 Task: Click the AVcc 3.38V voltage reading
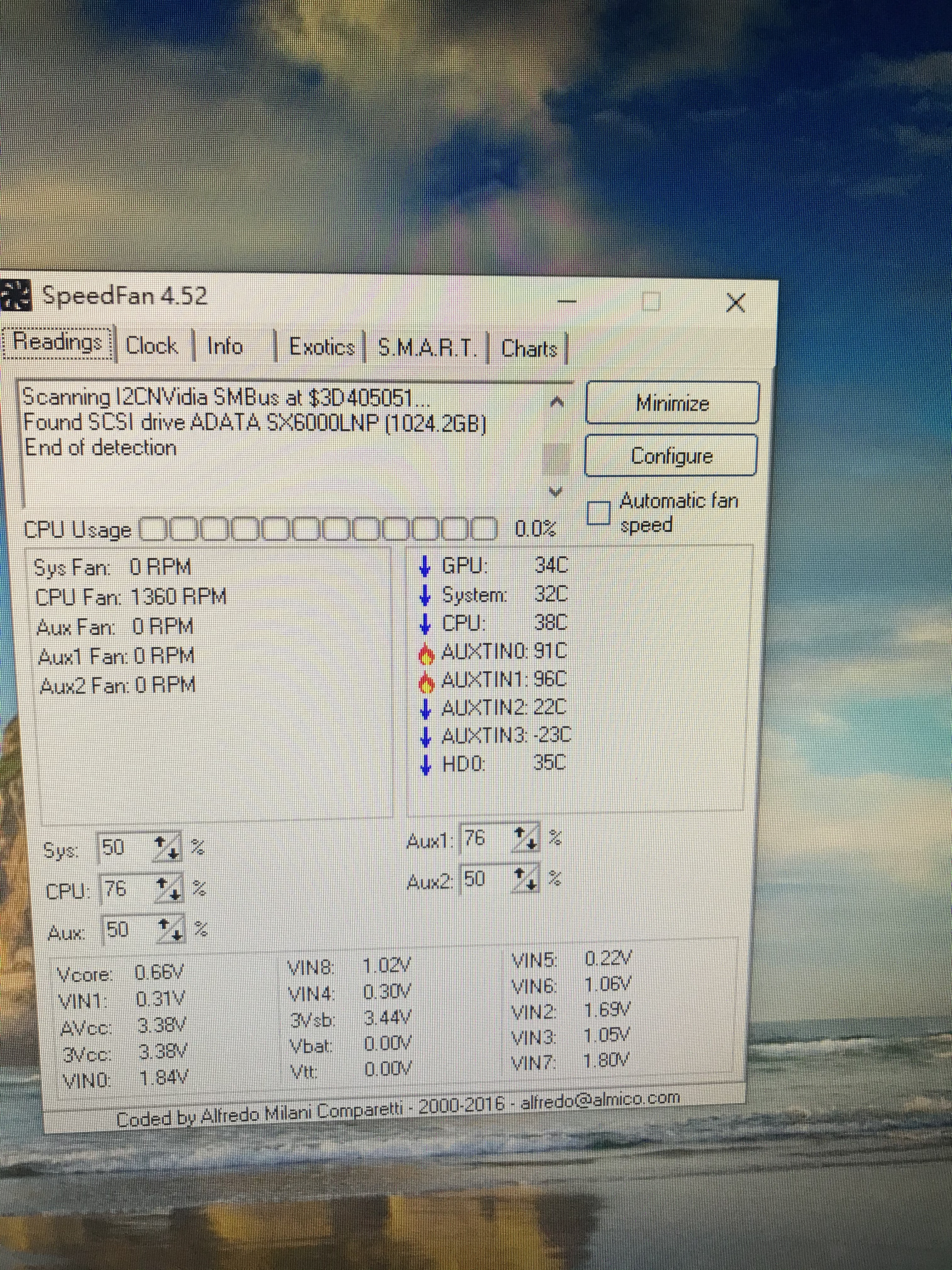click(x=123, y=1027)
